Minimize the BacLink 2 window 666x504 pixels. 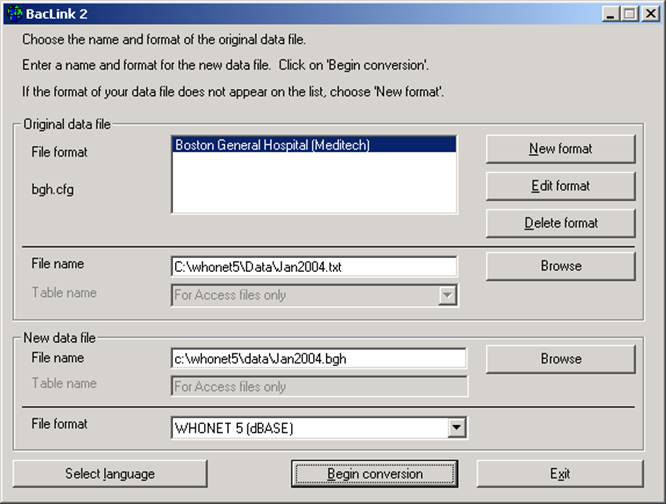[610, 14]
